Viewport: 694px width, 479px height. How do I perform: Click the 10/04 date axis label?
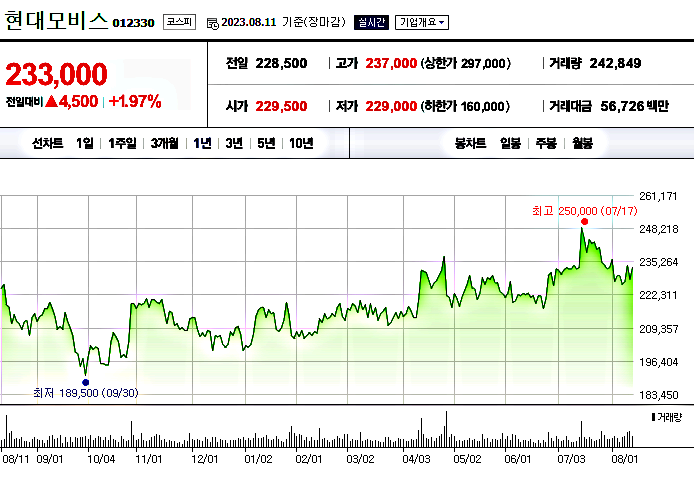point(101,459)
